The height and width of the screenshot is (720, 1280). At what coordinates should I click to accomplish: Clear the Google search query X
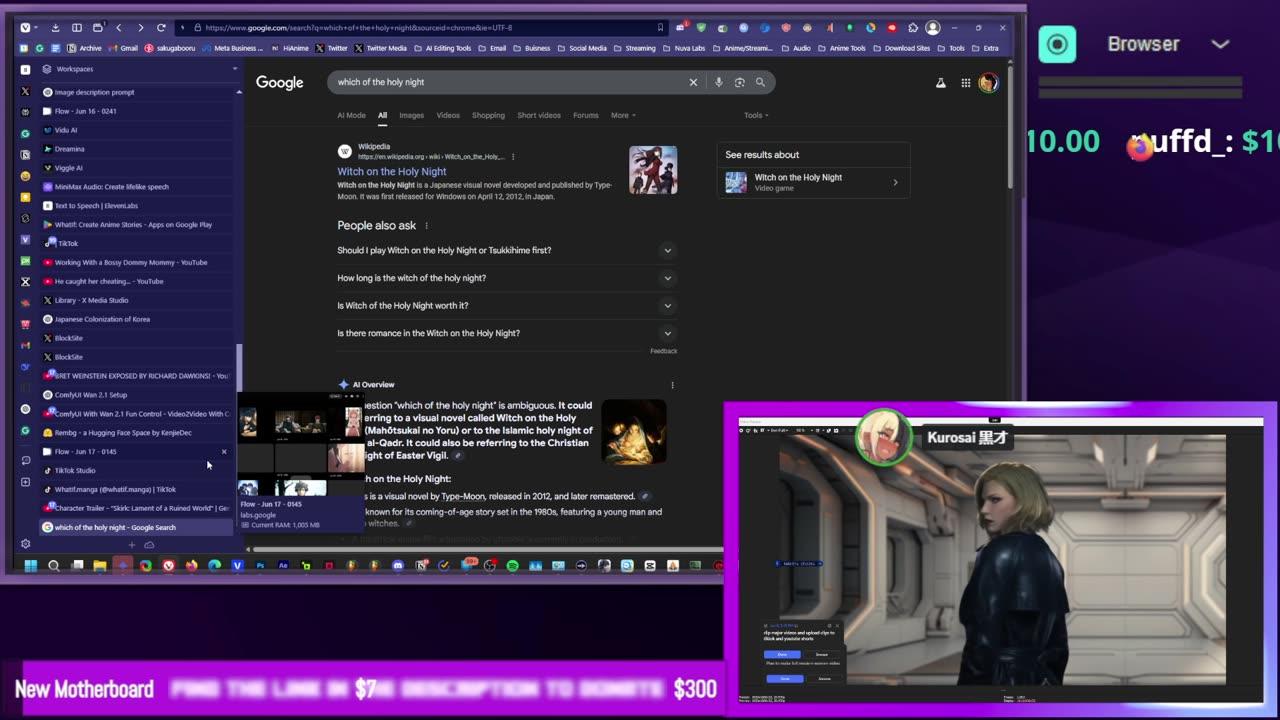coord(693,82)
